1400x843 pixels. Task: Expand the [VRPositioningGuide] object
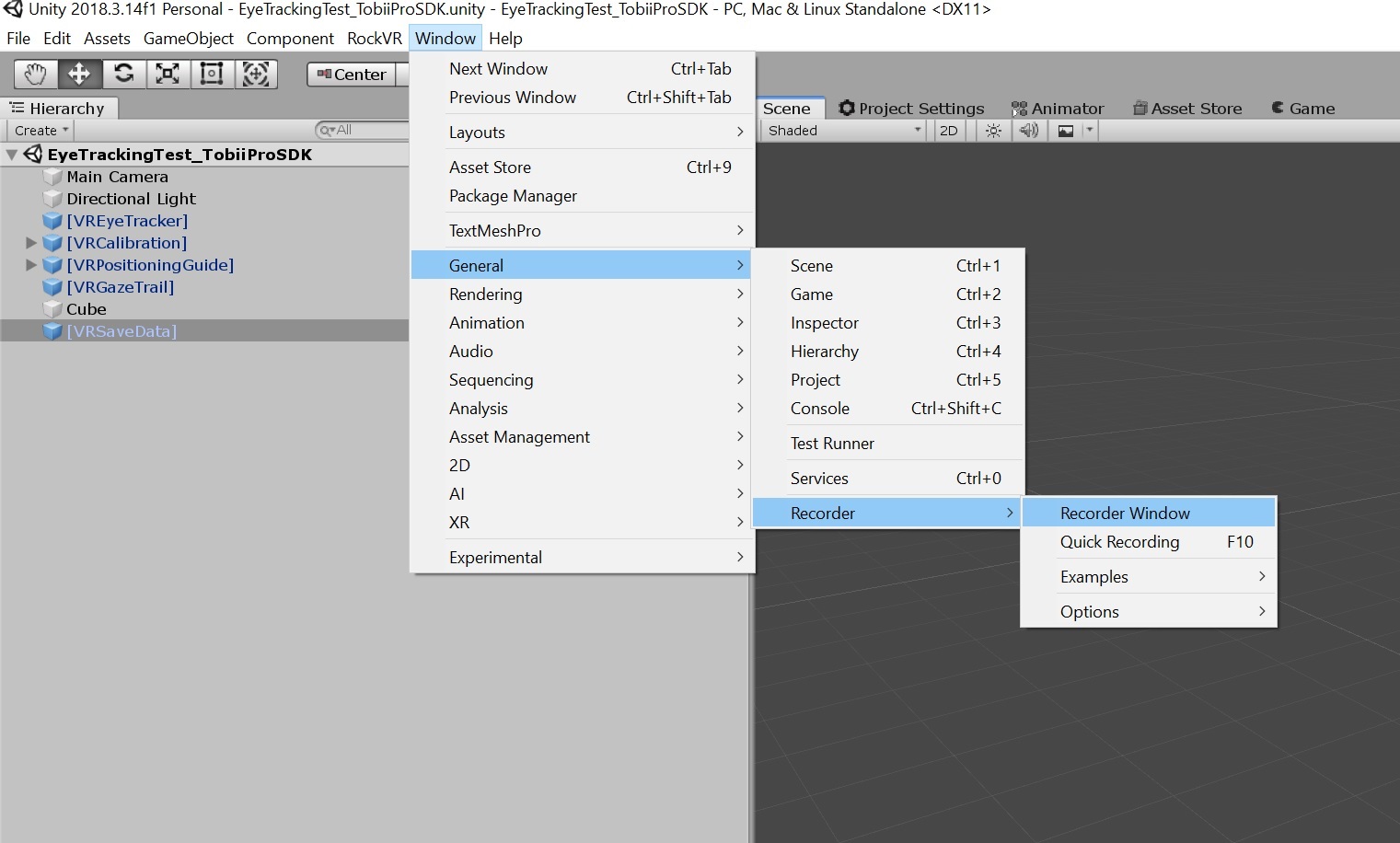point(31,265)
